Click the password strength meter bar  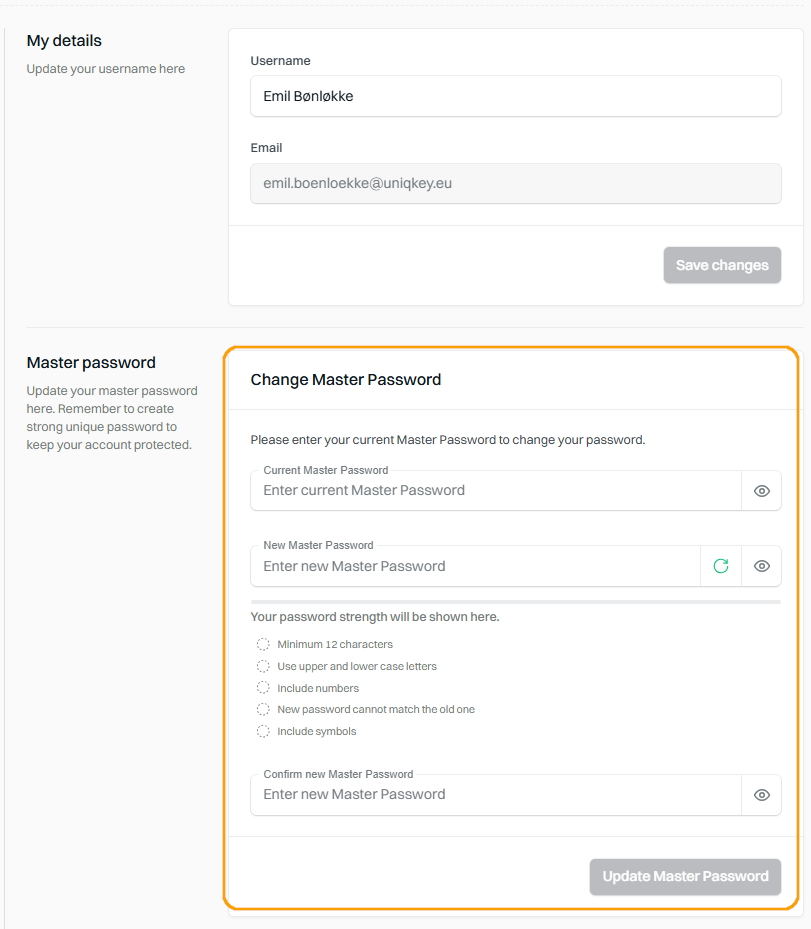pos(515,602)
